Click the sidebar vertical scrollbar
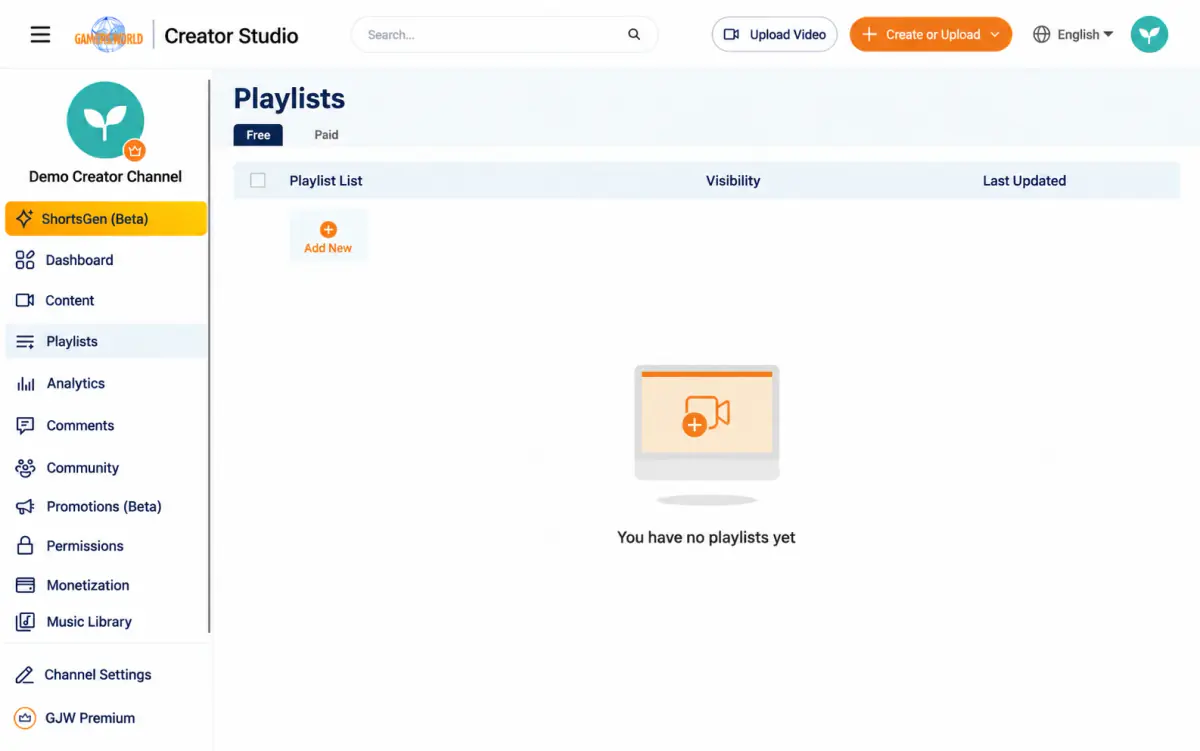1200x751 pixels. pos(209,356)
